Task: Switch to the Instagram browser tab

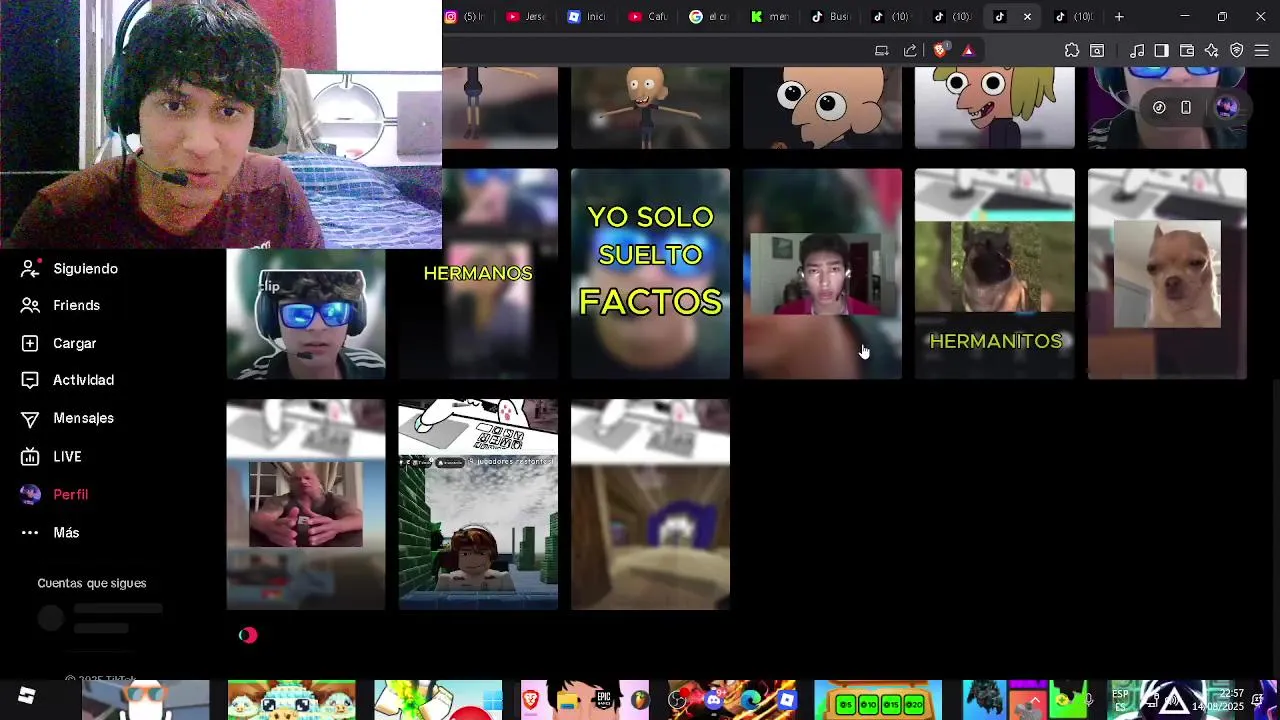Action: pos(465,16)
